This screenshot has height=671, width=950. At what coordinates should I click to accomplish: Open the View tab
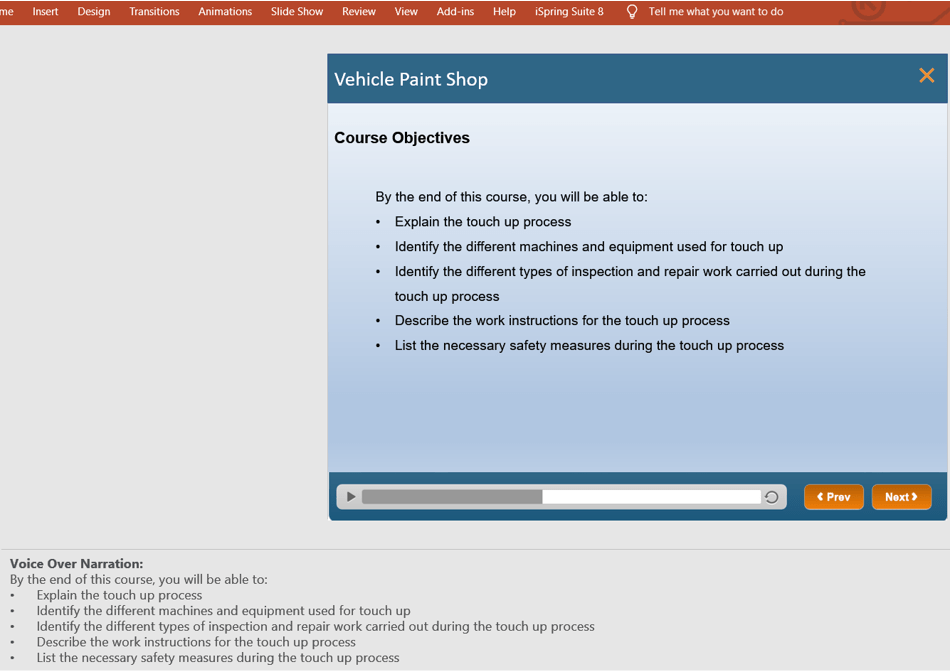click(x=406, y=12)
